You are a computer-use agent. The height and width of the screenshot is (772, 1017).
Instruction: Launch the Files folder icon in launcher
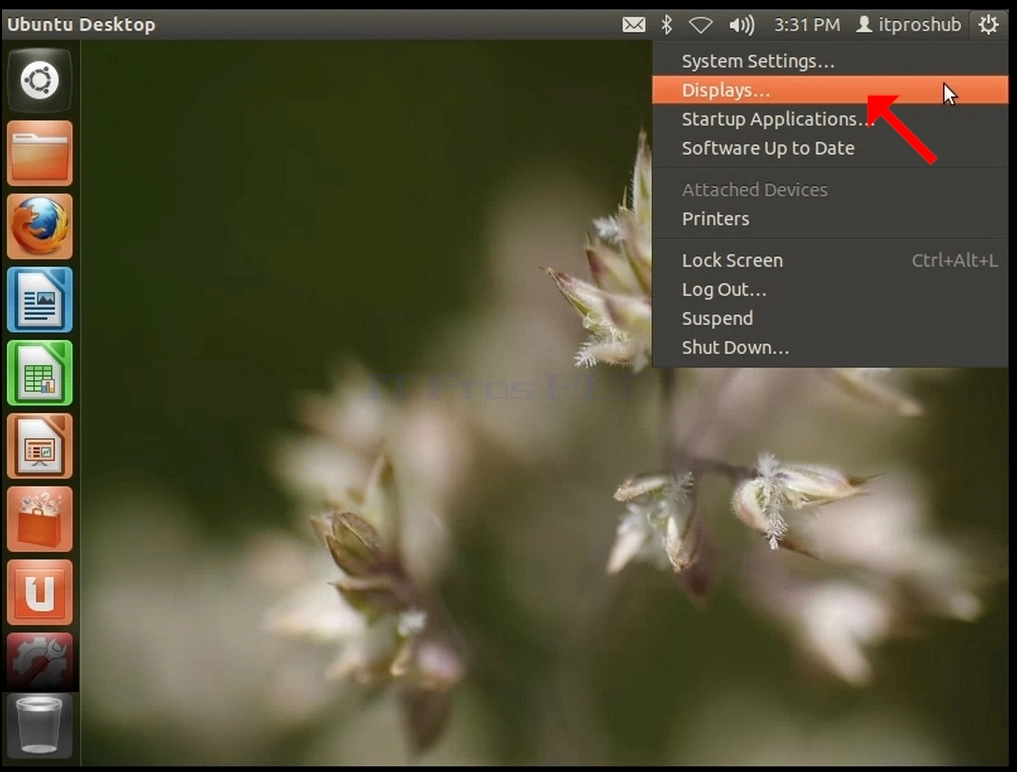point(40,154)
